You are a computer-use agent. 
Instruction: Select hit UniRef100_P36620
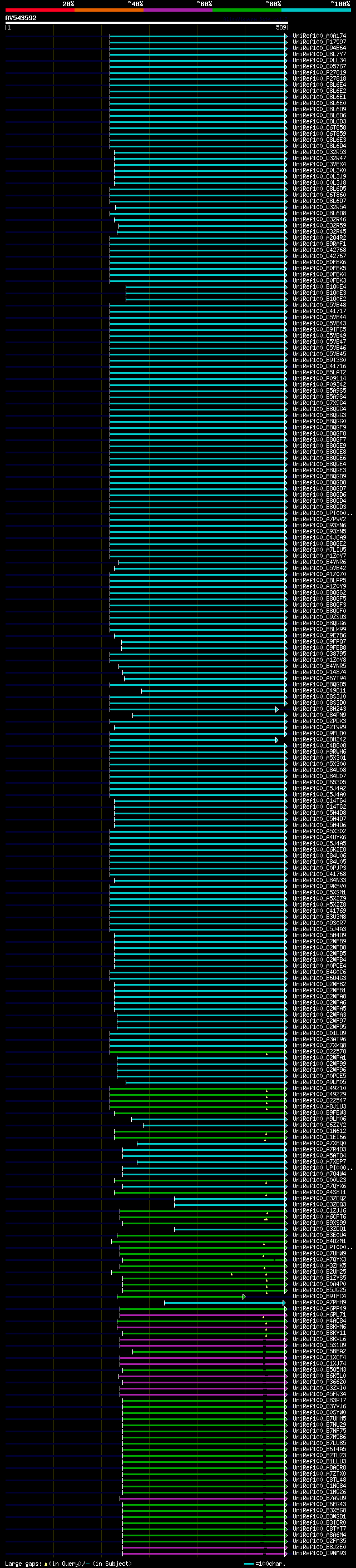319,1382
